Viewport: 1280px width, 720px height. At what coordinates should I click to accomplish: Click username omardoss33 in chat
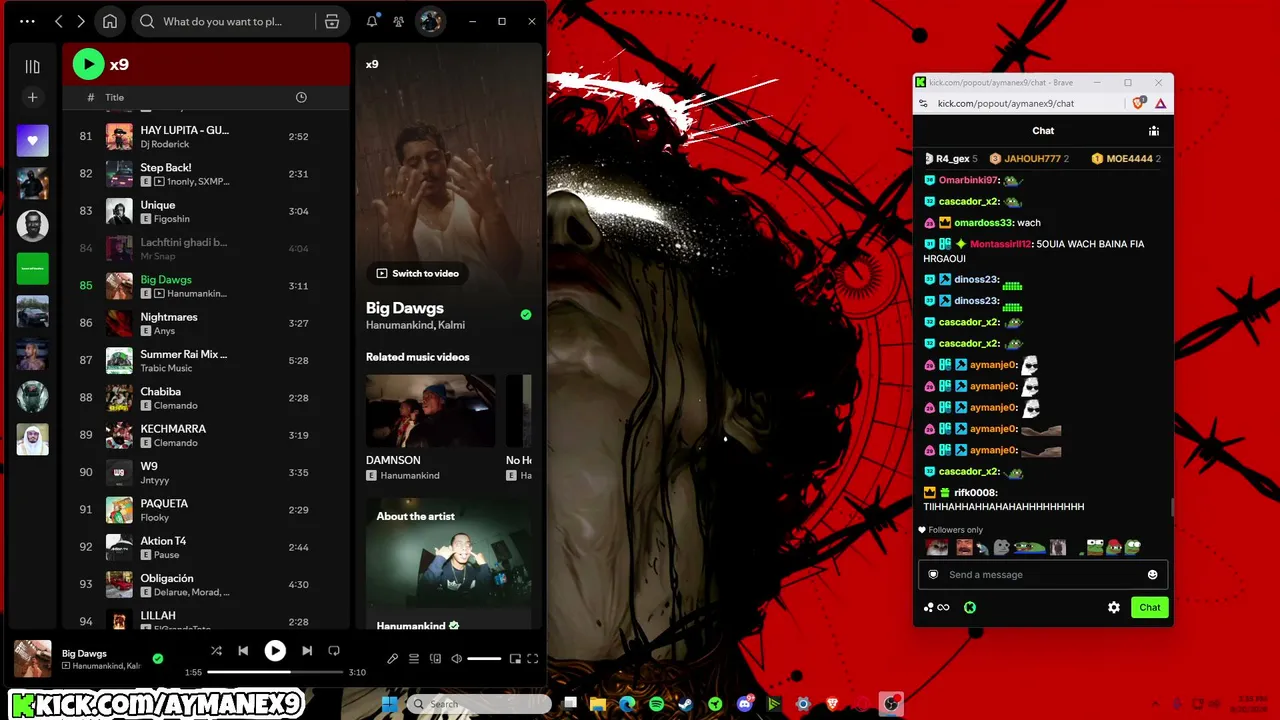(x=983, y=223)
